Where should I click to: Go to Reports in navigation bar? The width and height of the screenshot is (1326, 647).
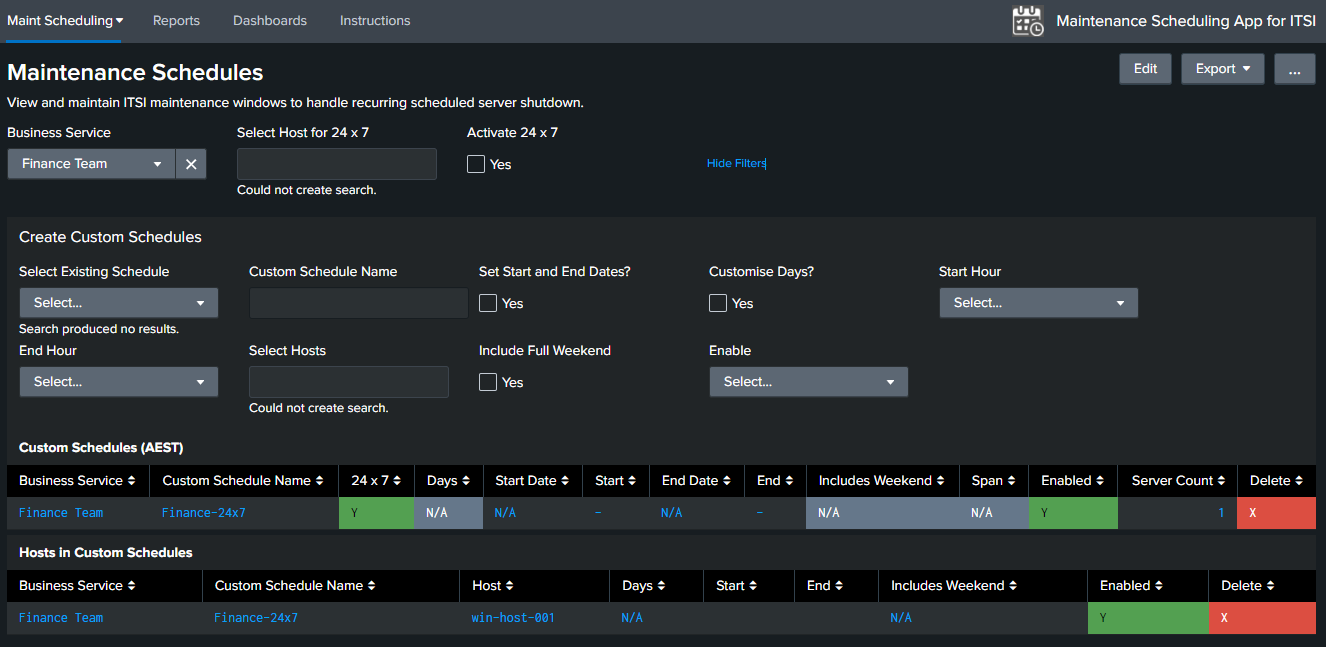176,20
